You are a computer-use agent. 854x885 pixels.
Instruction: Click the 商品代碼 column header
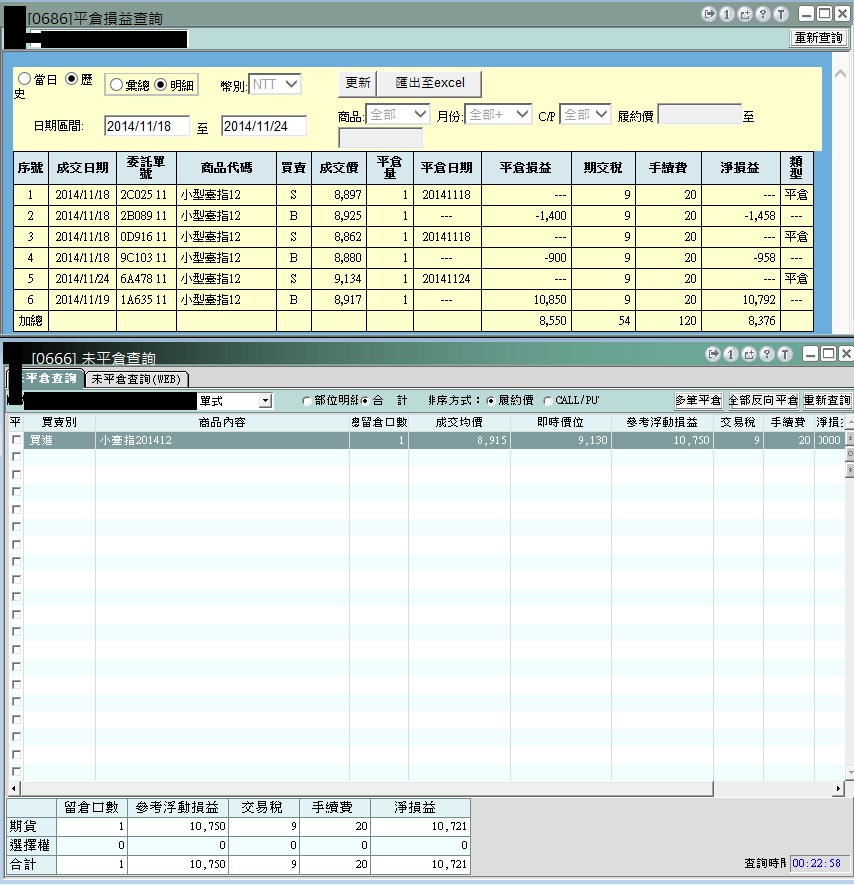pyautogui.click(x=226, y=168)
